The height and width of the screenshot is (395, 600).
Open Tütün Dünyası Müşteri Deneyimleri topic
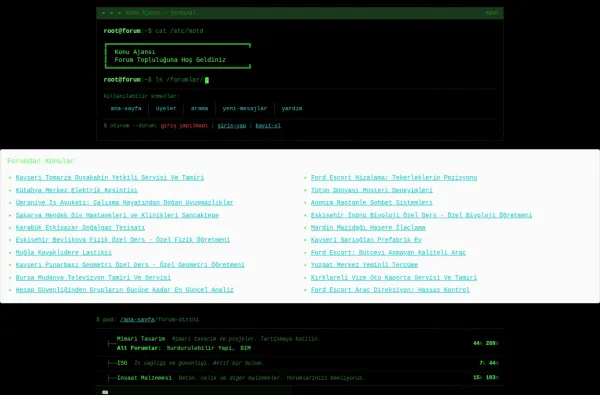click(x=372, y=190)
